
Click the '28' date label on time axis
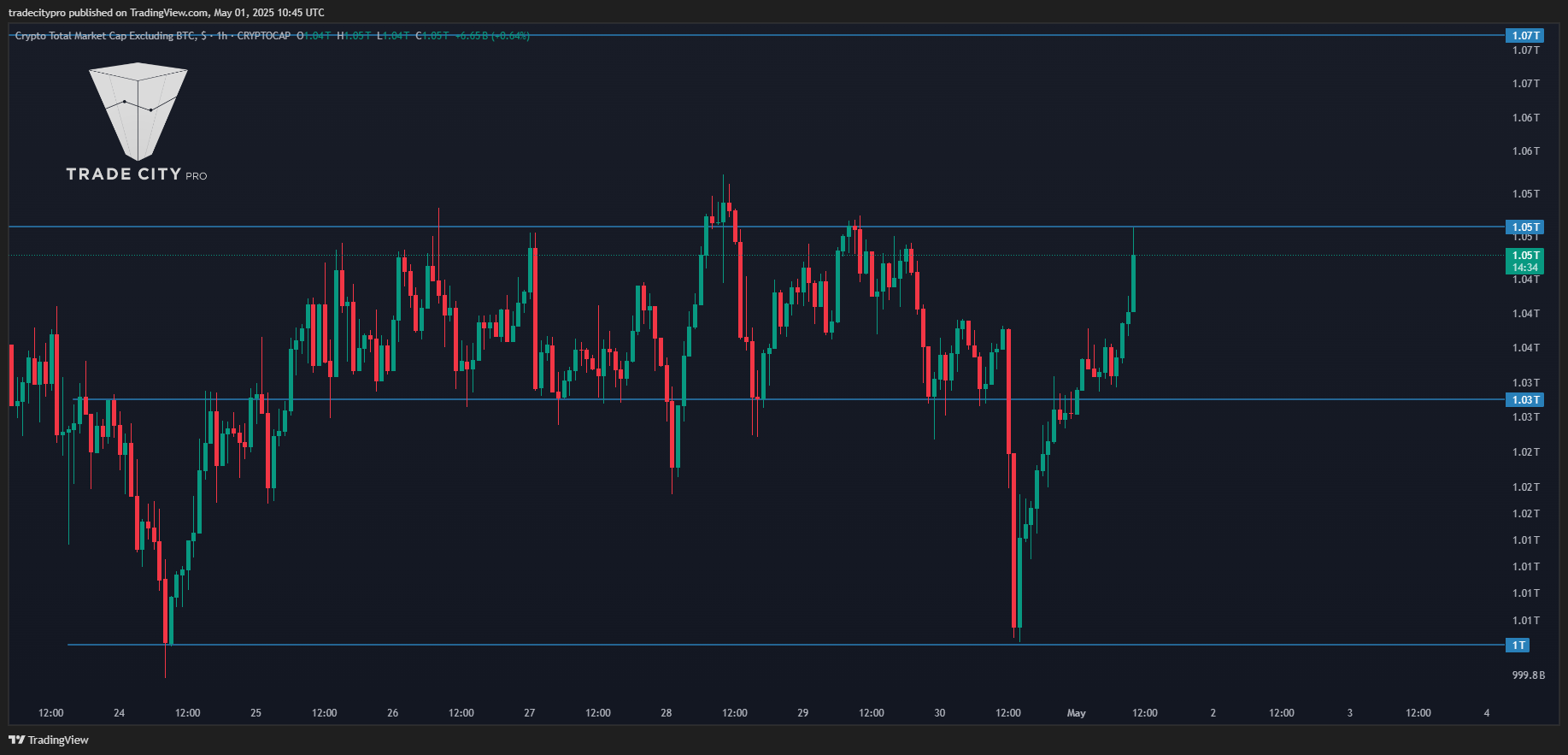(666, 713)
